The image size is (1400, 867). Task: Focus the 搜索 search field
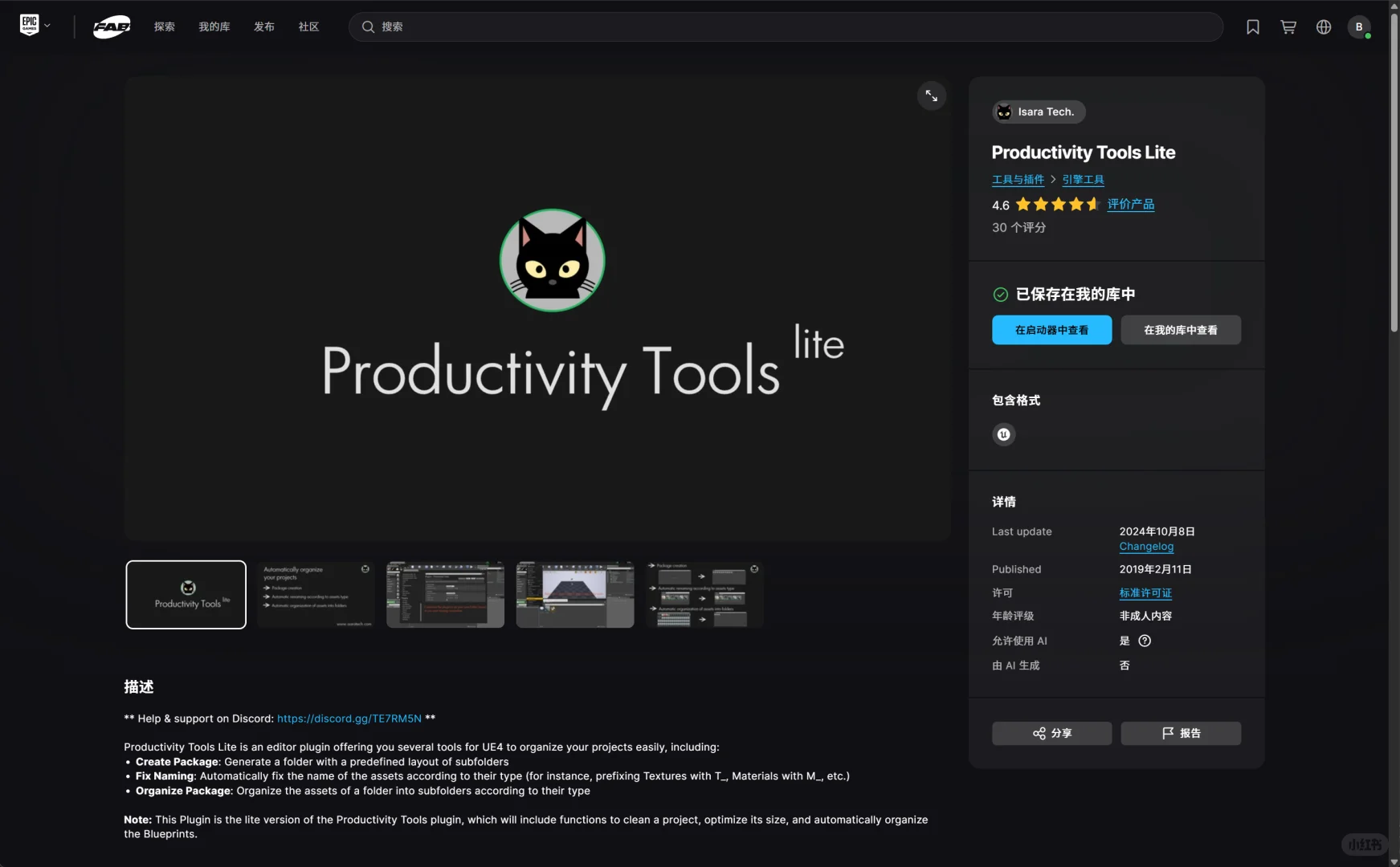click(x=786, y=26)
